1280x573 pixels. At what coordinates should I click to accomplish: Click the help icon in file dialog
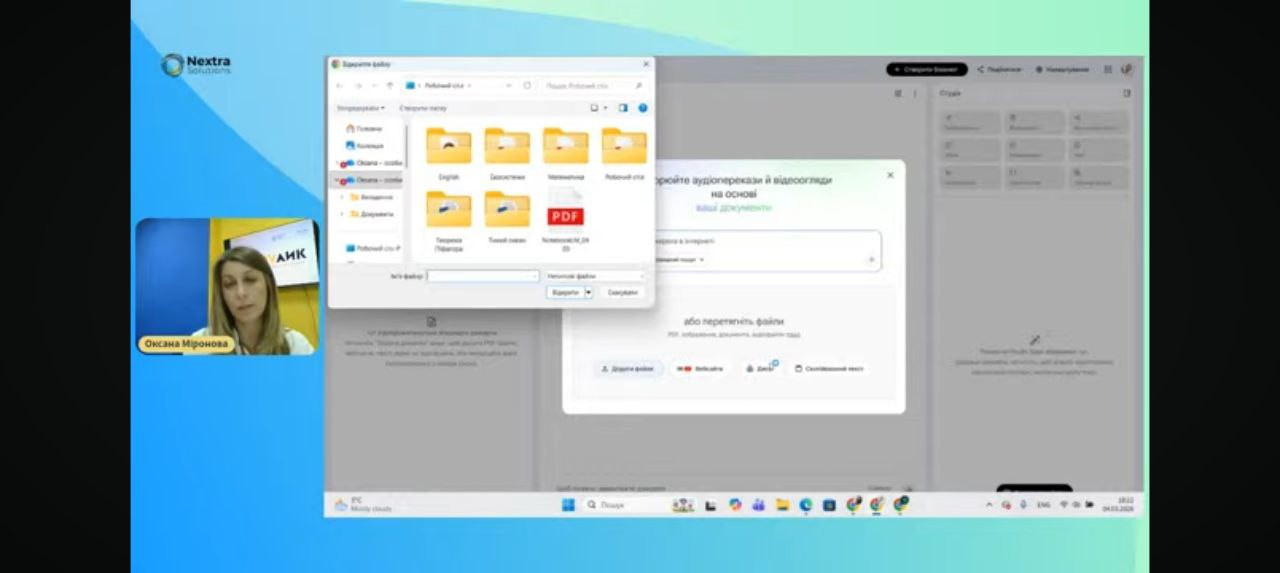pyautogui.click(x=643, y=108)
